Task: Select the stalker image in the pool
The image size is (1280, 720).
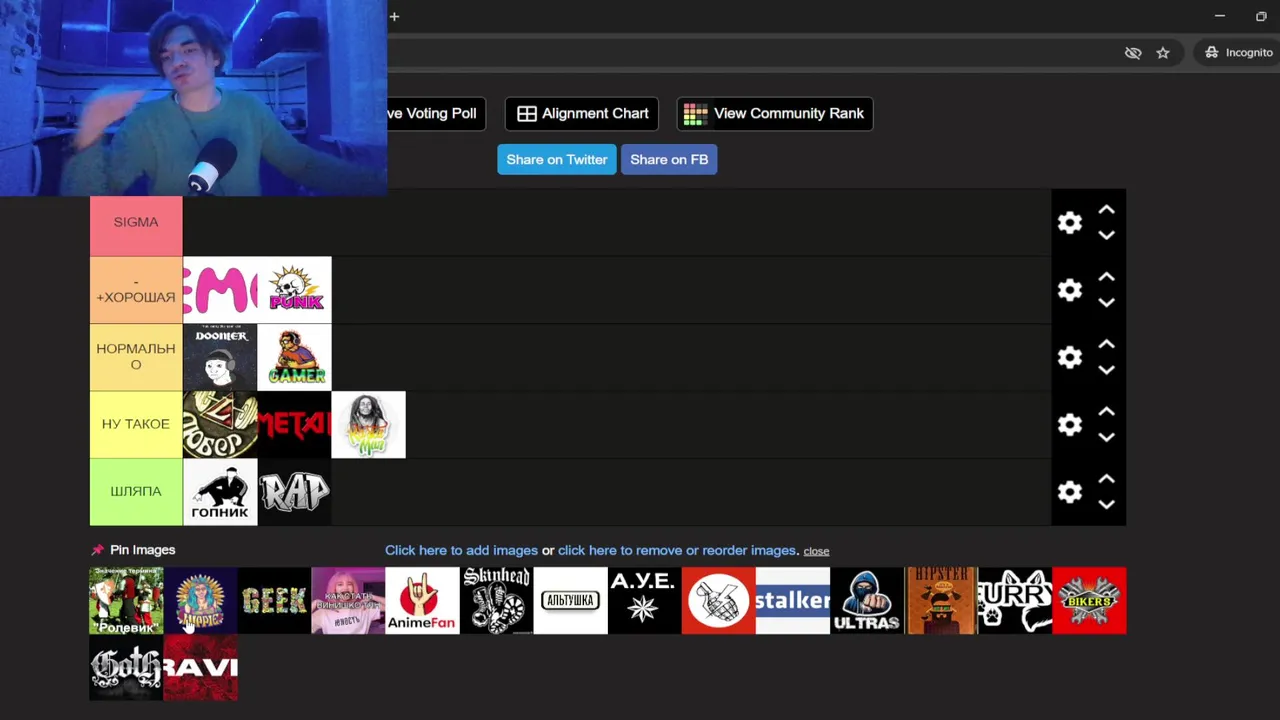Action: [x=792, y=600]
